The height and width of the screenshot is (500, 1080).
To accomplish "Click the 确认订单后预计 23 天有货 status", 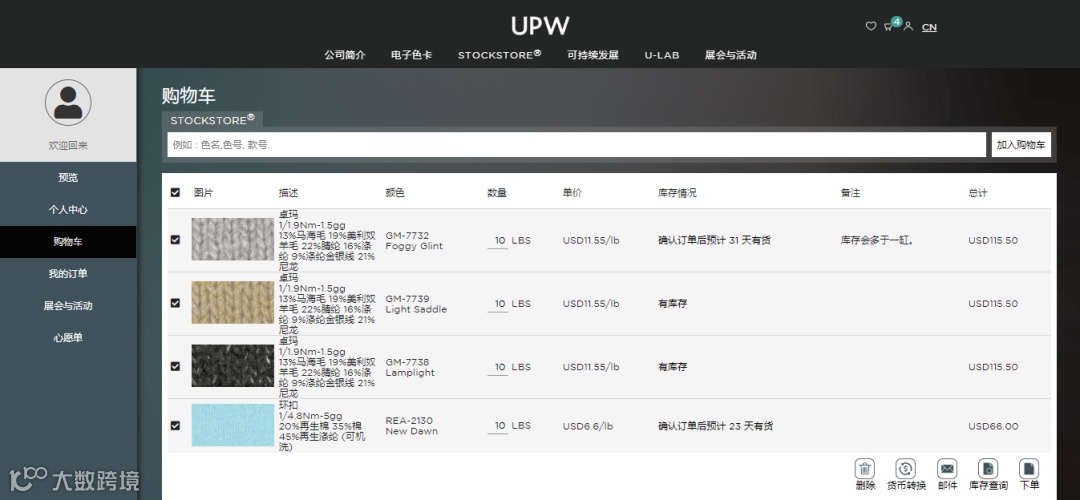I will click(x=716, y=426).
